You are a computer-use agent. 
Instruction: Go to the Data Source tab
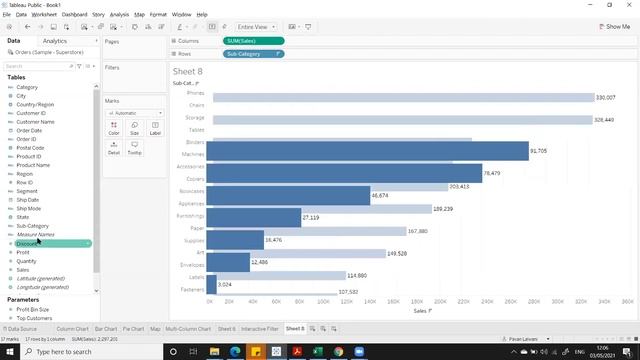pyautogui.click(x=20, y=329)
